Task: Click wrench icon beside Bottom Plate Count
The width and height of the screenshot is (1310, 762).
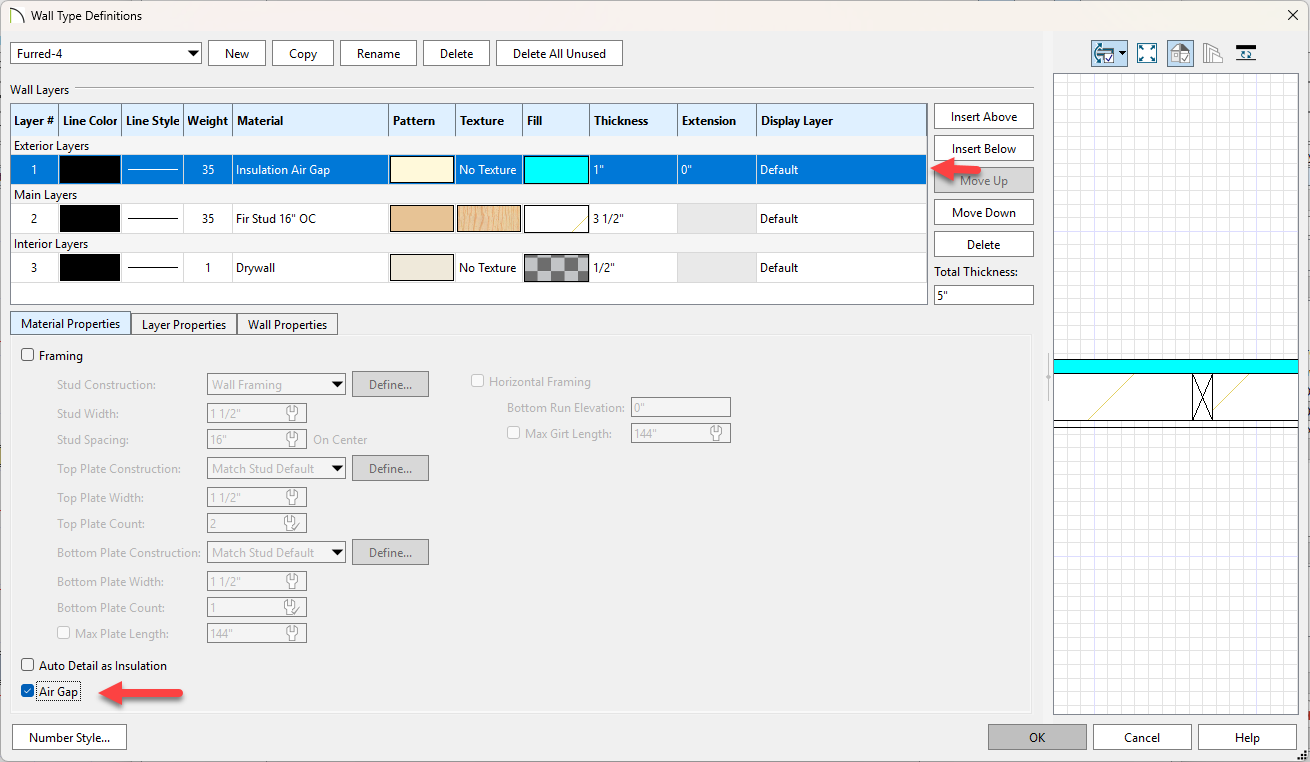Action: point(292,607)
